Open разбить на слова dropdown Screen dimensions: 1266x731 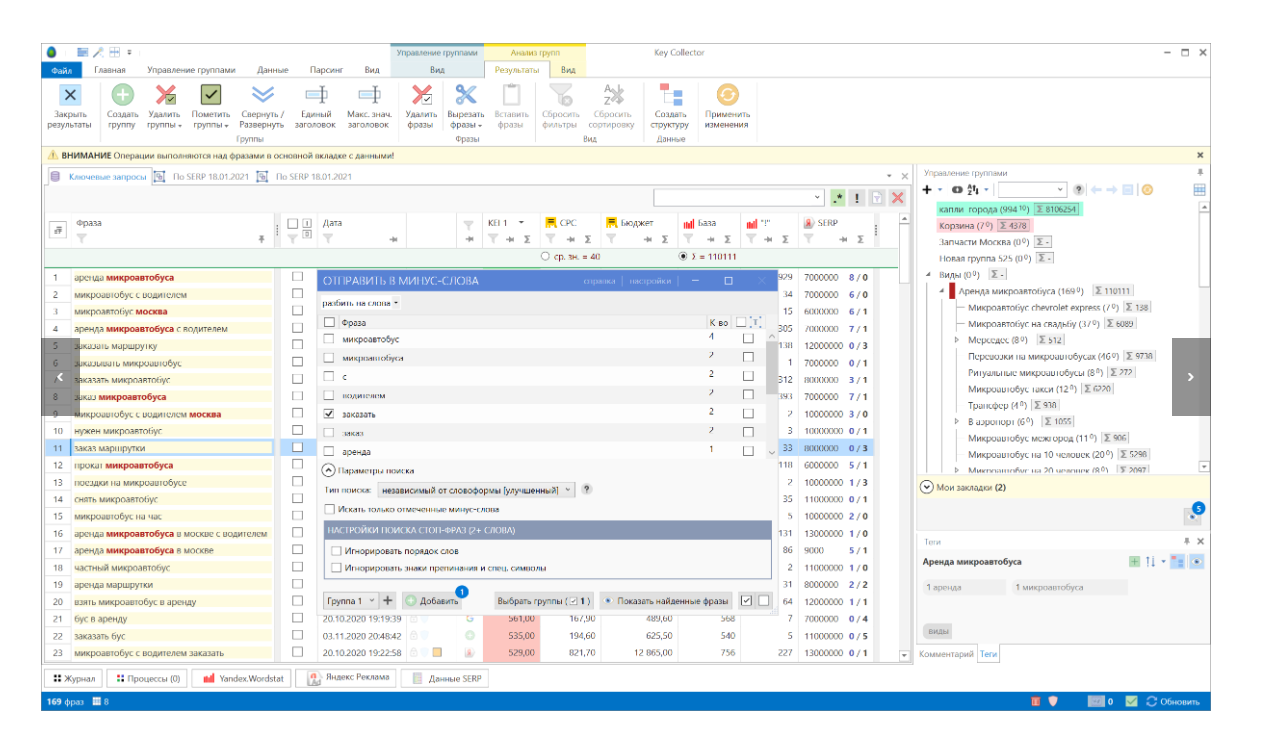(361, 302)
